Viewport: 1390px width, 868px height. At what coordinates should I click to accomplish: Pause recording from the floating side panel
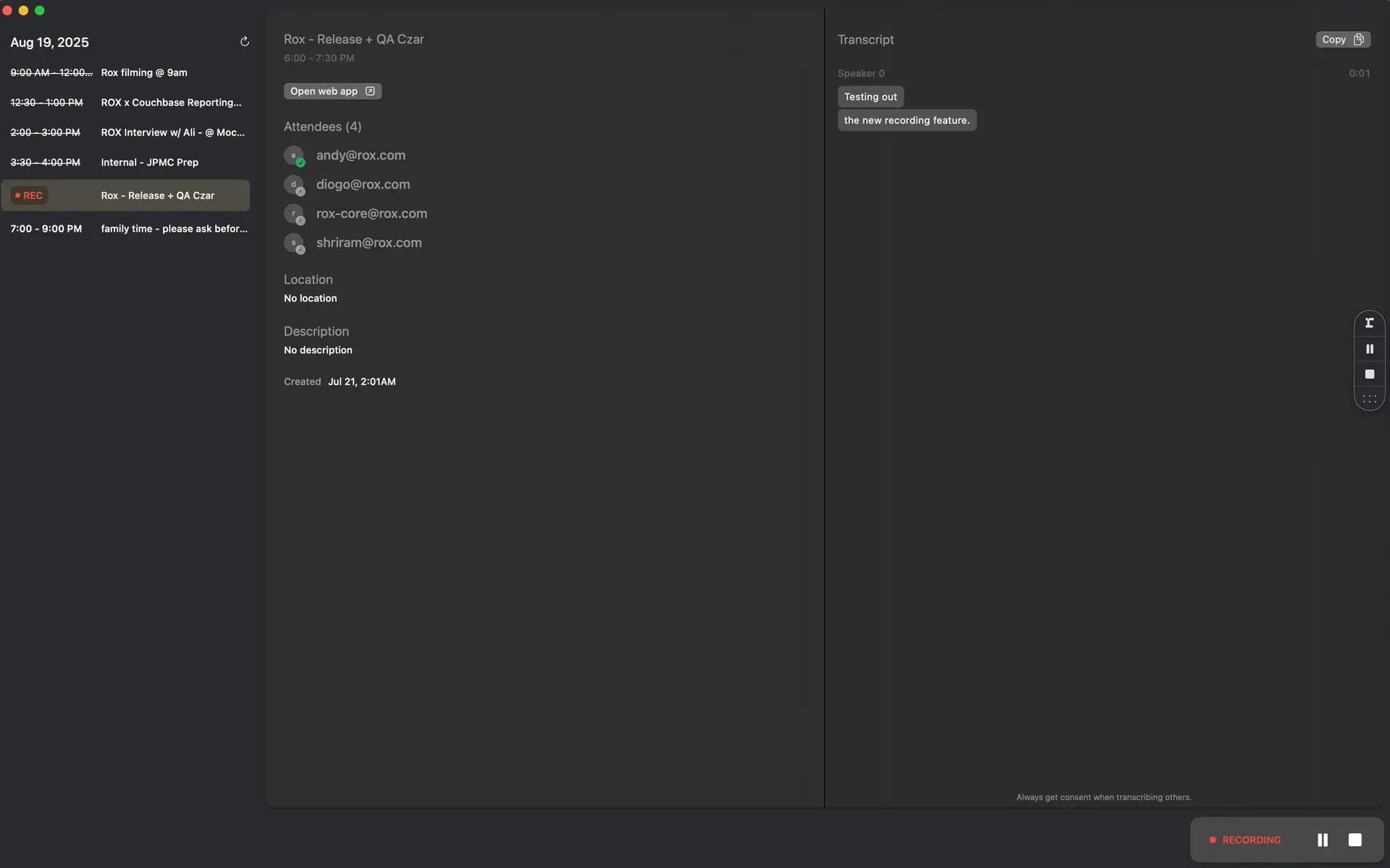[1369, 348]
